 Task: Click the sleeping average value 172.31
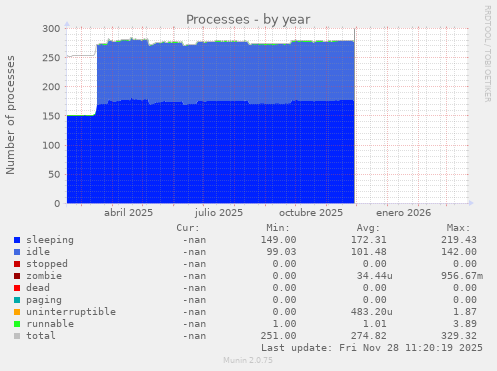pos(369,240)
